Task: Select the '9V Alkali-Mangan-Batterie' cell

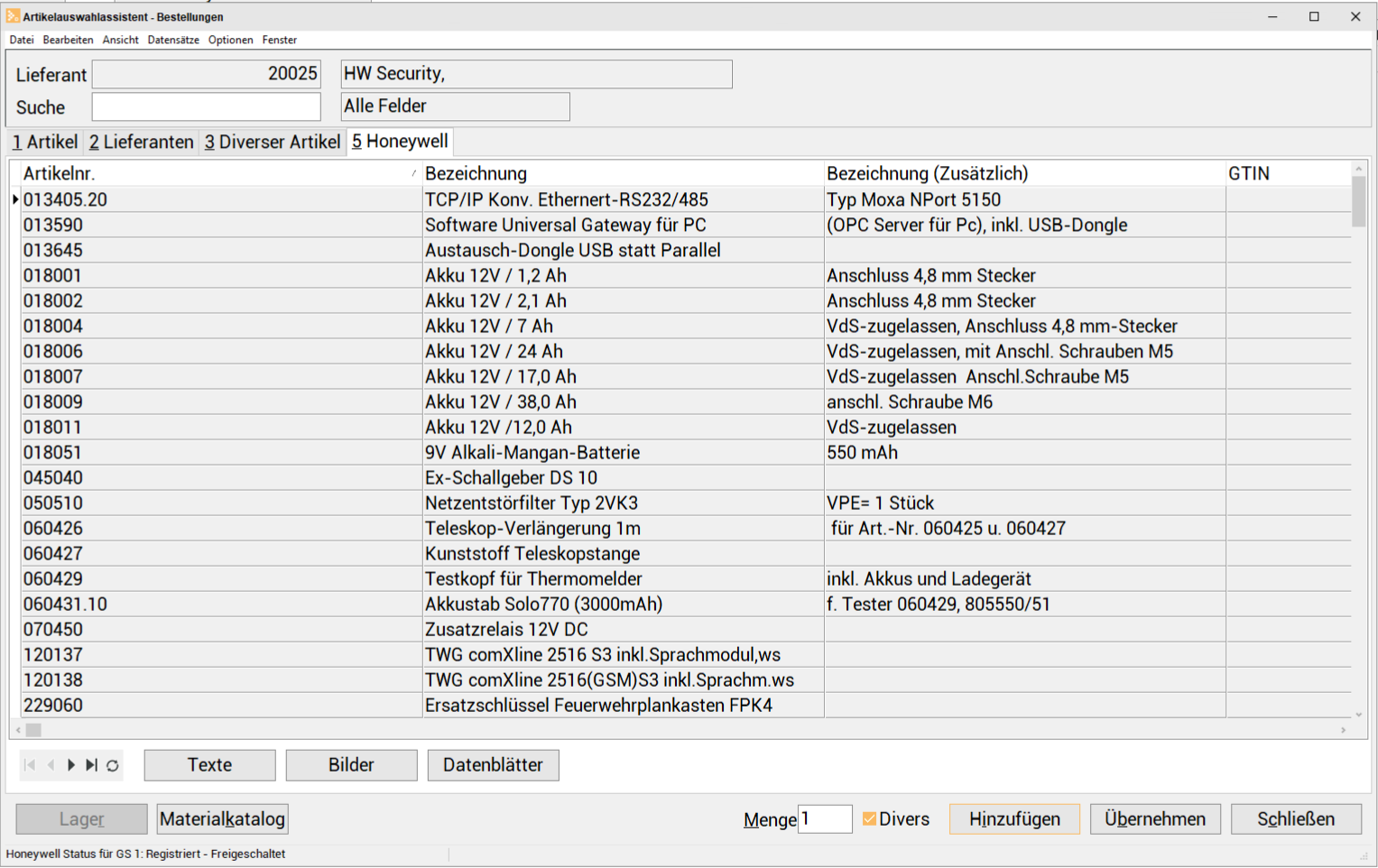Action: point(623,452)
